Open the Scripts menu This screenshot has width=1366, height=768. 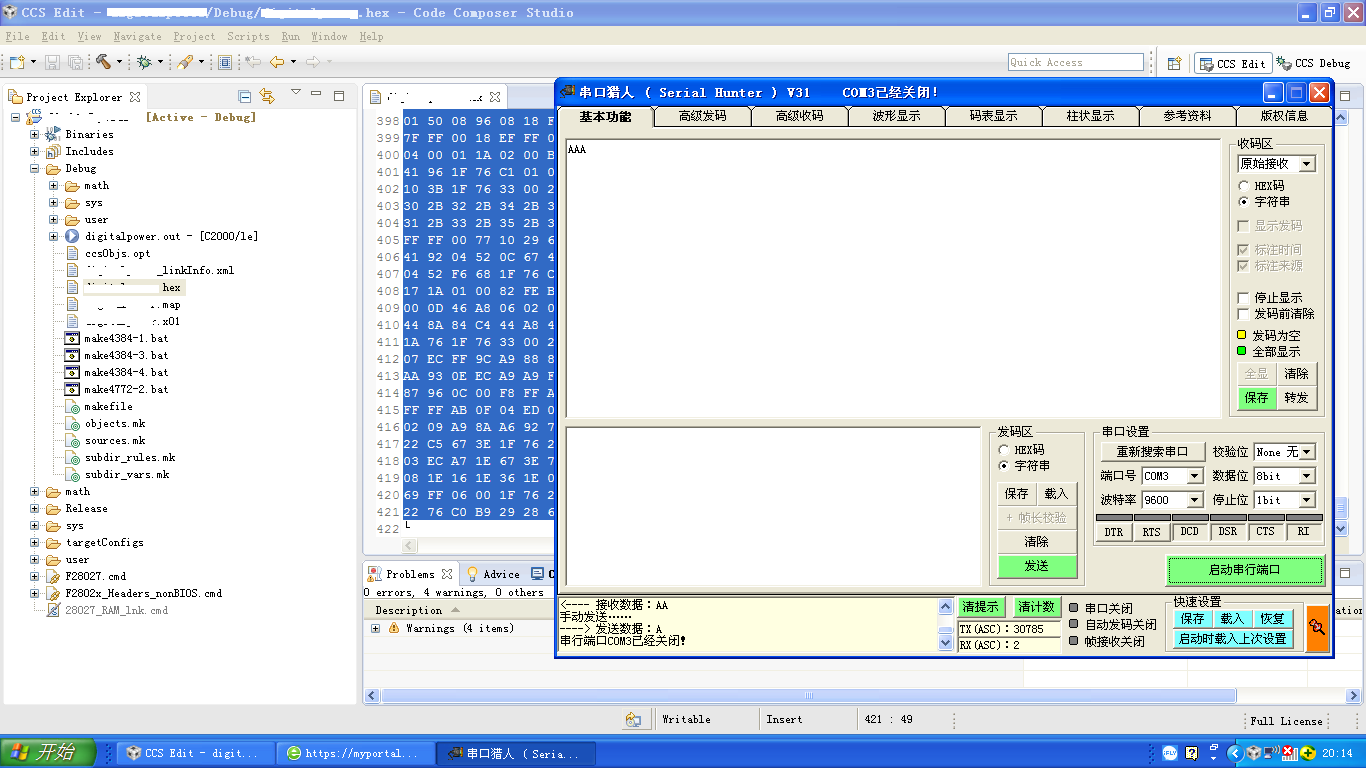coord(248,36)
